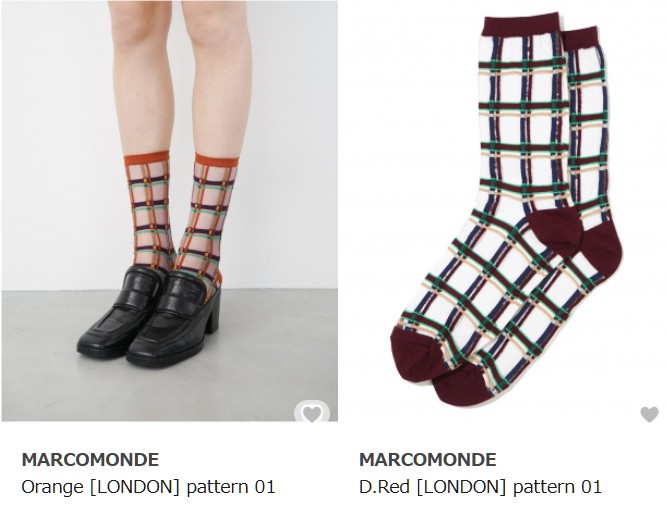Viewport: 667px width, 511px height.
Task: Open the Orange socks model photo
Action: (x=170, y=211)
